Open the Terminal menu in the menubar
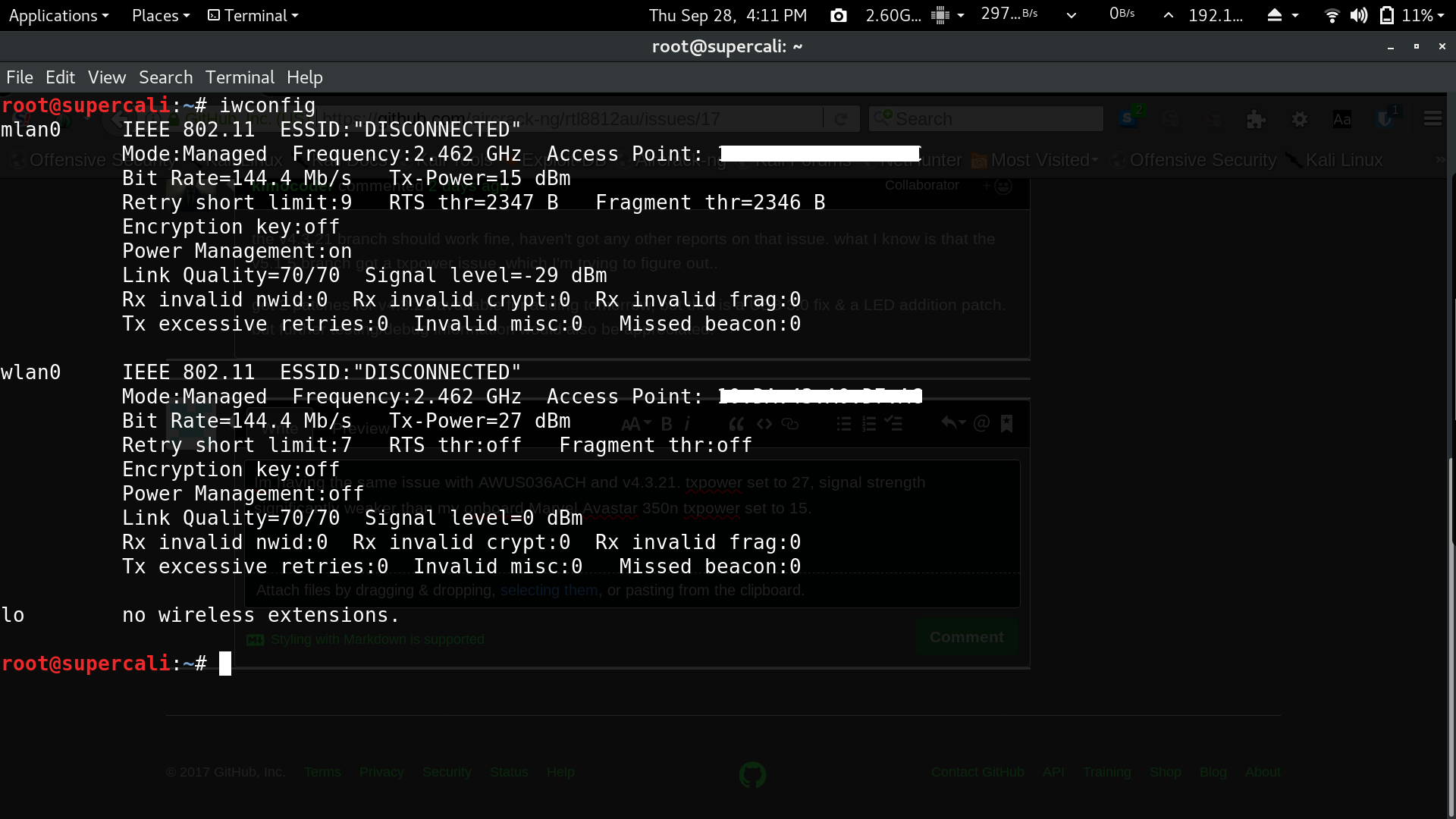Screen dimensions: 1456x819 click(240, 77)
